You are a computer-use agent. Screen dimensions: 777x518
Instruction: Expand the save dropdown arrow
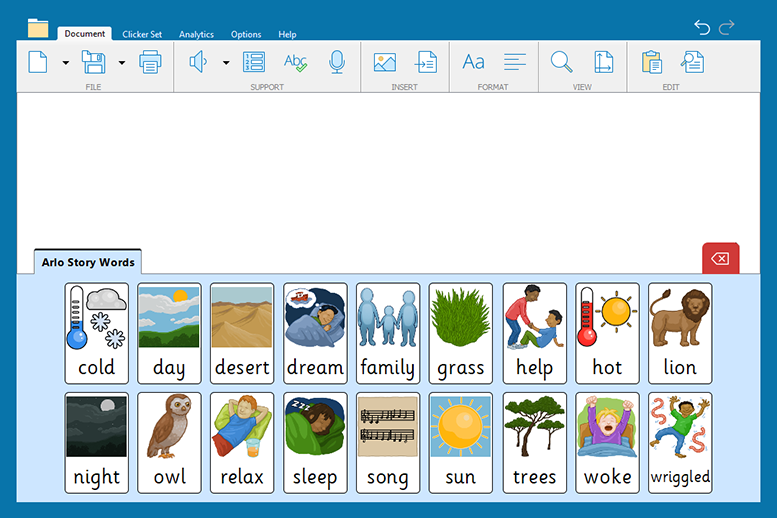click(x=122, y=63)
